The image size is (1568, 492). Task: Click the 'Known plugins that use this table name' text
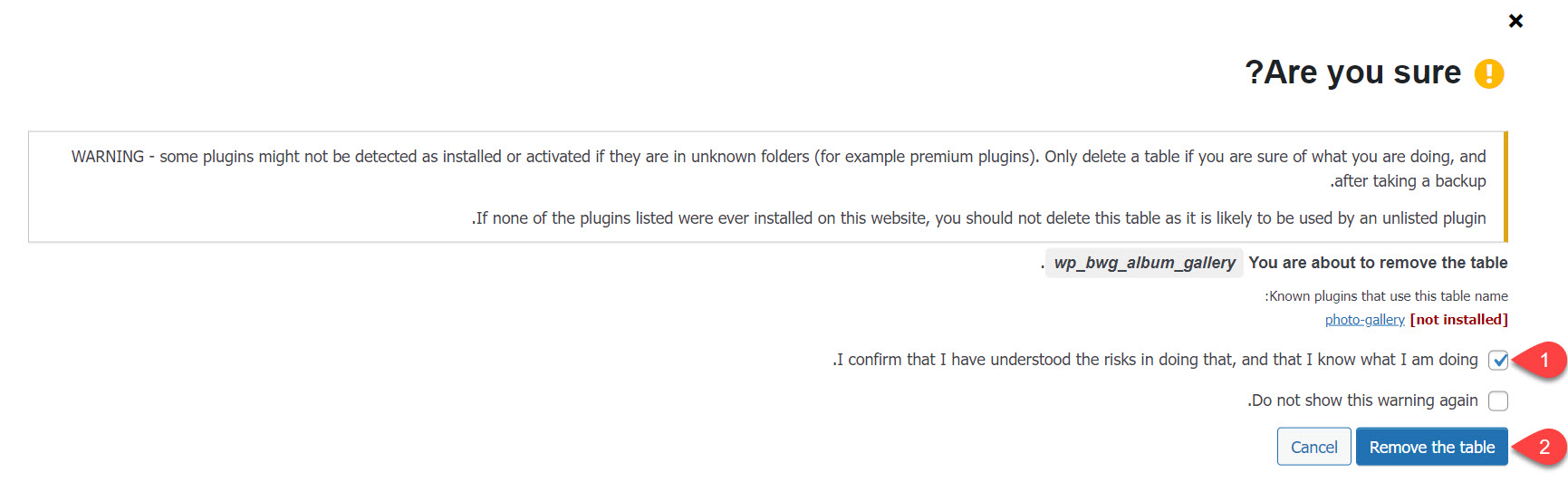(1386, 296)
